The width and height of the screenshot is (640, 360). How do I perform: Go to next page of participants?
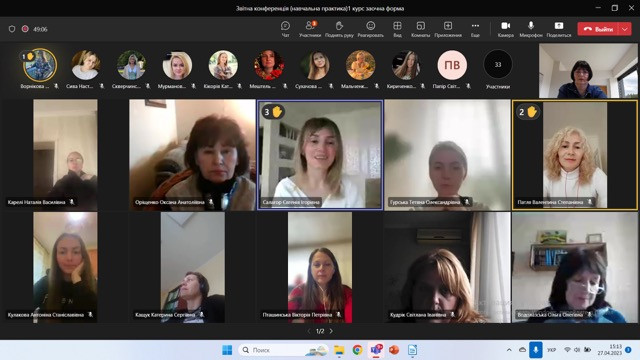tap(331, 331)
